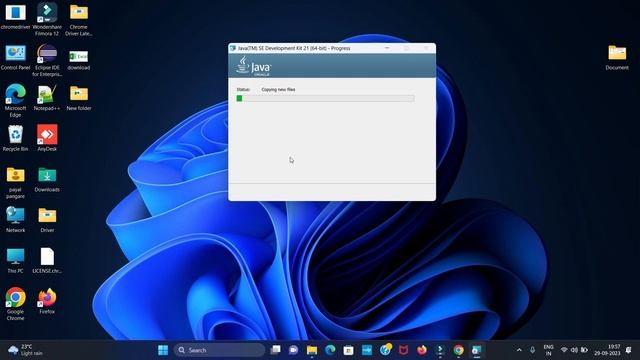Open the LICENSE.chr file icon
Viewport: 640px width, 360px height.
47,260
